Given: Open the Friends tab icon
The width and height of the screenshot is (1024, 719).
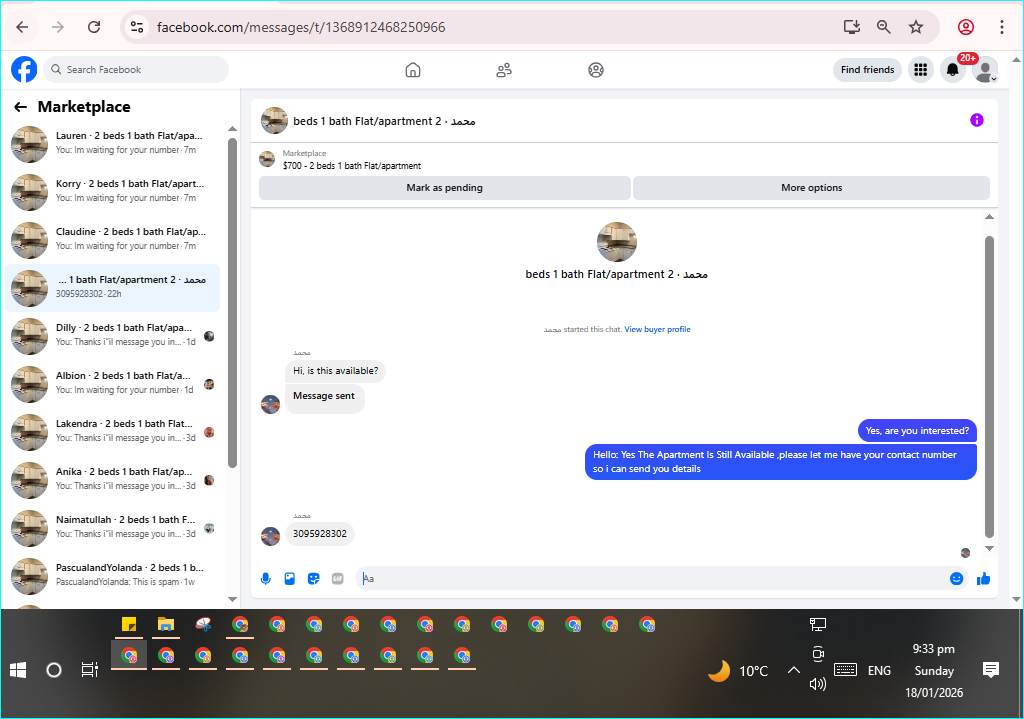Looking at the screenshot, I should [x=504, y=70].
